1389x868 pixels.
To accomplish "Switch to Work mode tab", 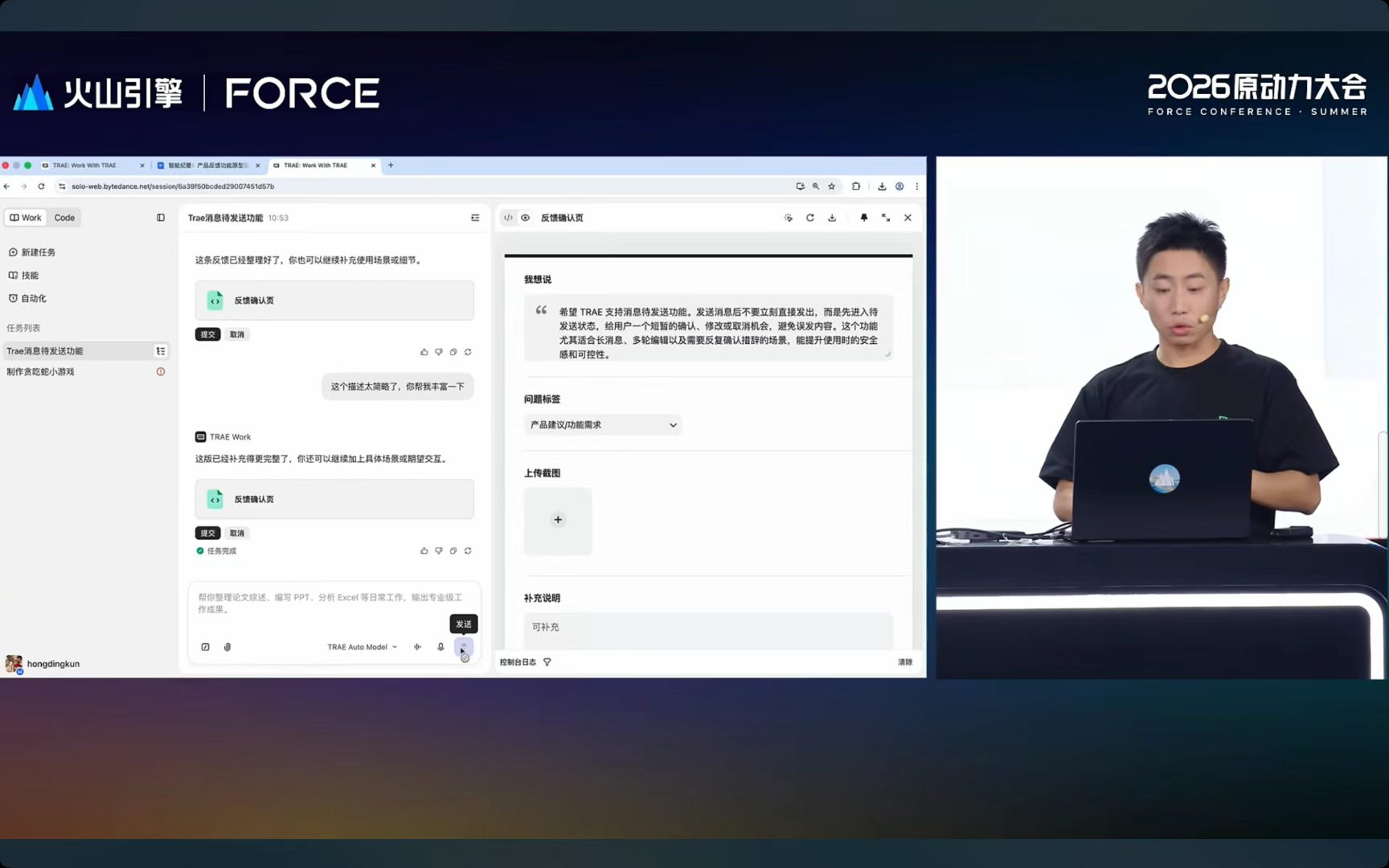I will pos(26,218).
